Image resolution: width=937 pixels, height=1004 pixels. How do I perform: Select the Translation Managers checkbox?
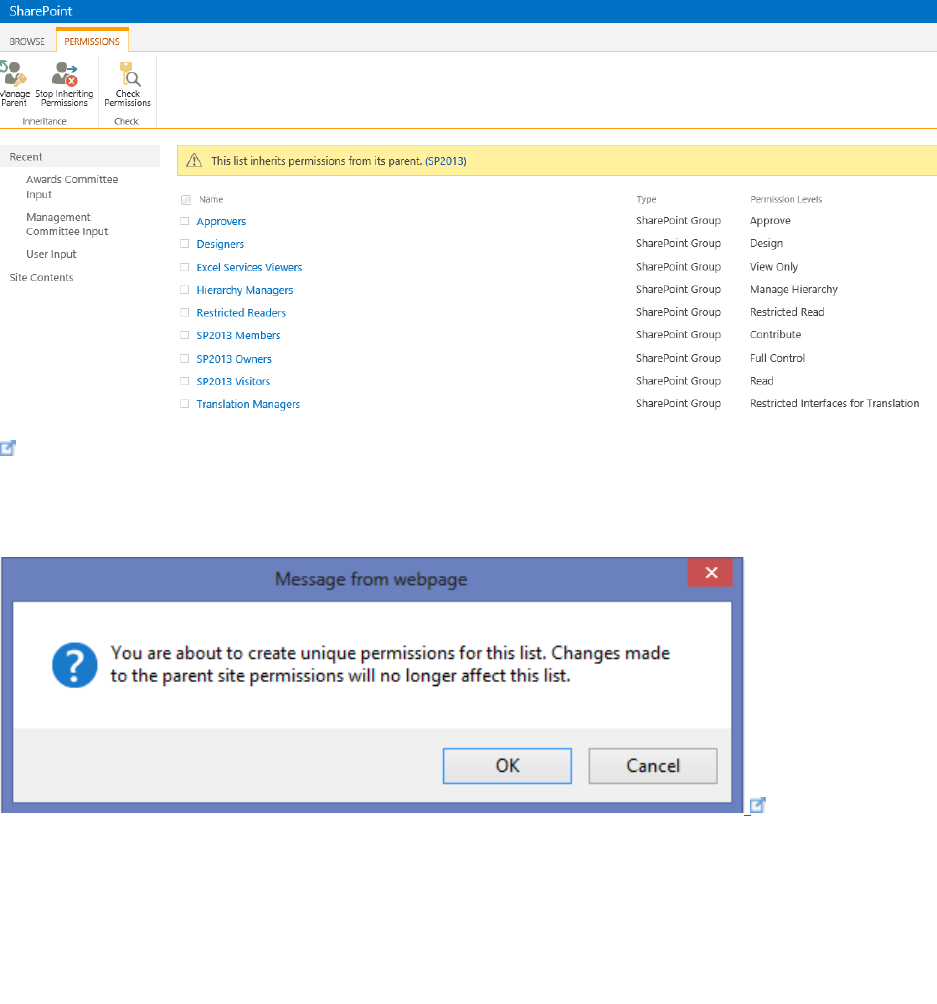point(184,403)
